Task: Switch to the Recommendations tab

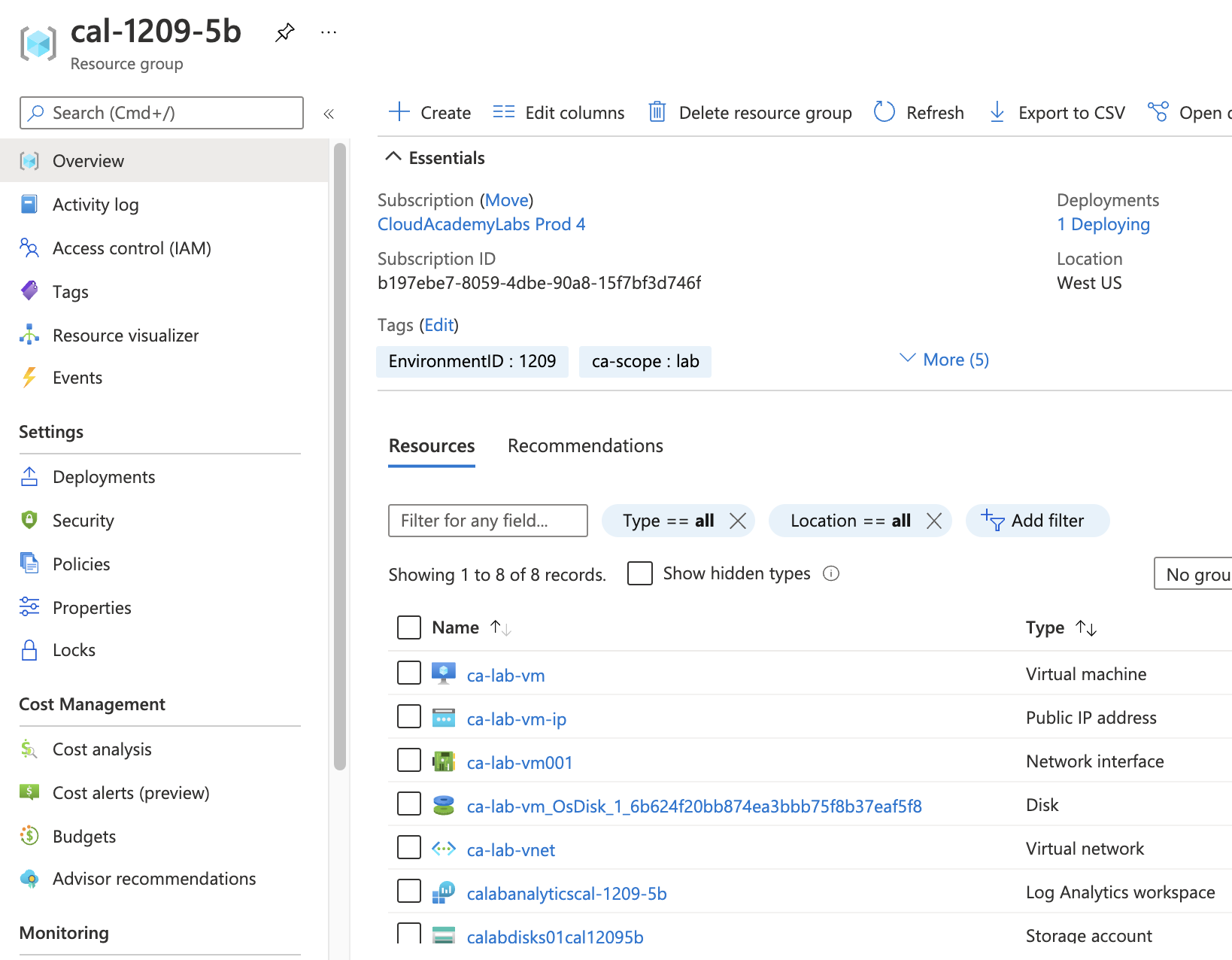Action: pyautogui.click(x=585, y=445)
